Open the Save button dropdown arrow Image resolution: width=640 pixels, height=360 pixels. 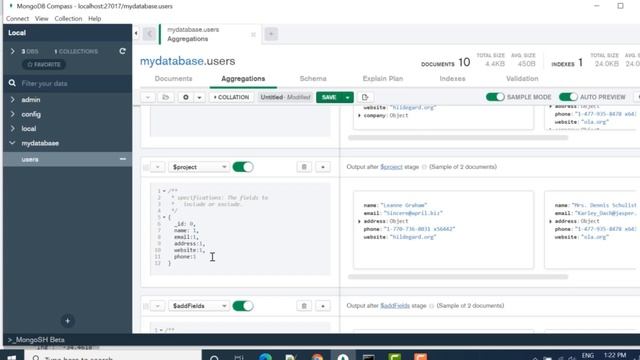click(x=347, y=97)
